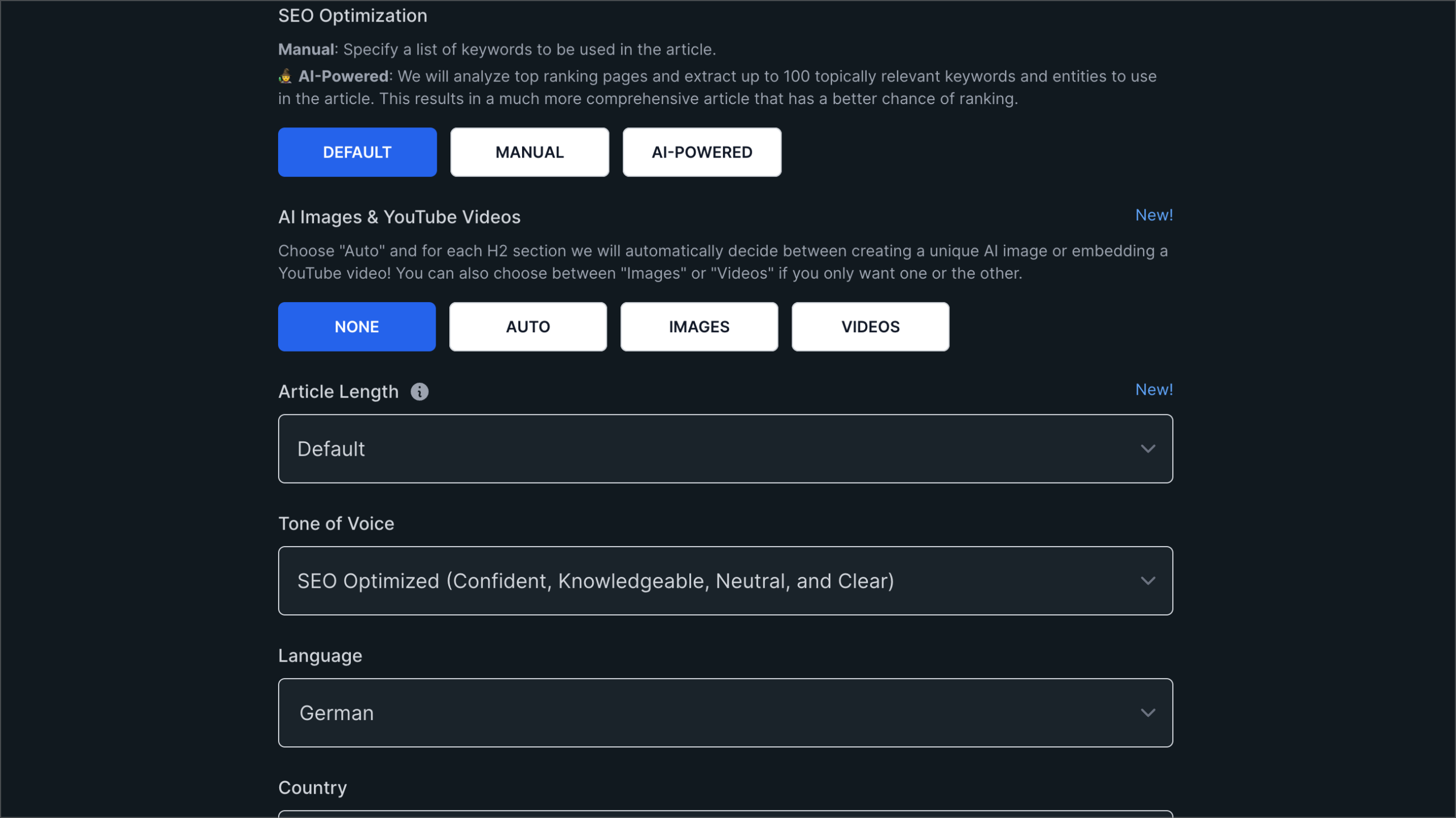Choose VIDEOS only option
This screenshot has height=818, width=1456.
(x=870, y=327)
